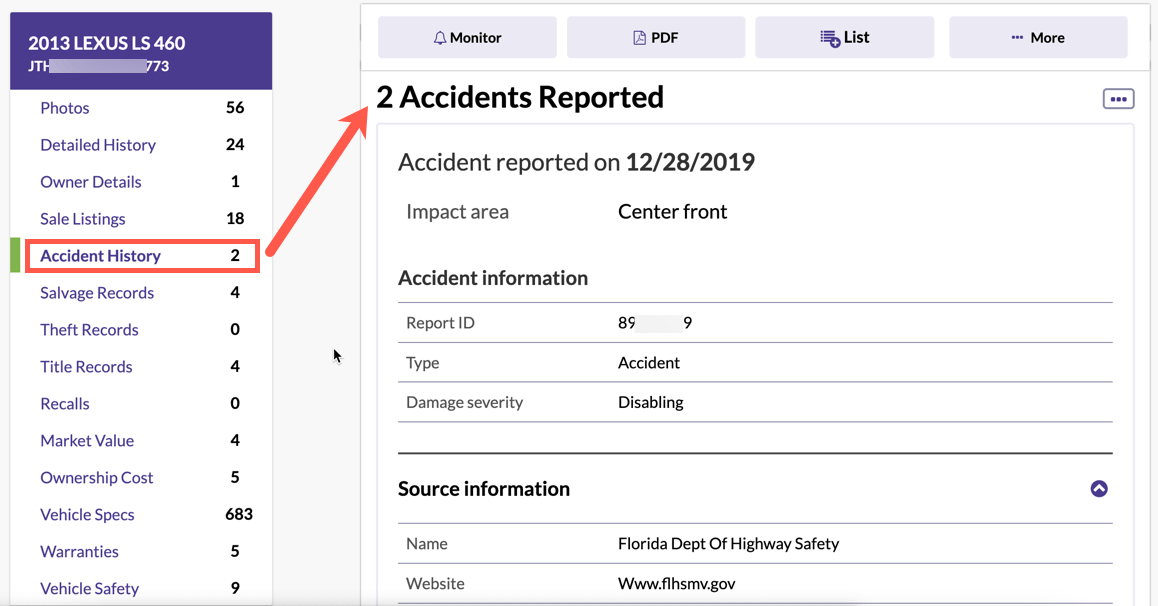Open Salvage Records
Viewport: 1158px width, 606px height.
[97, 292]
